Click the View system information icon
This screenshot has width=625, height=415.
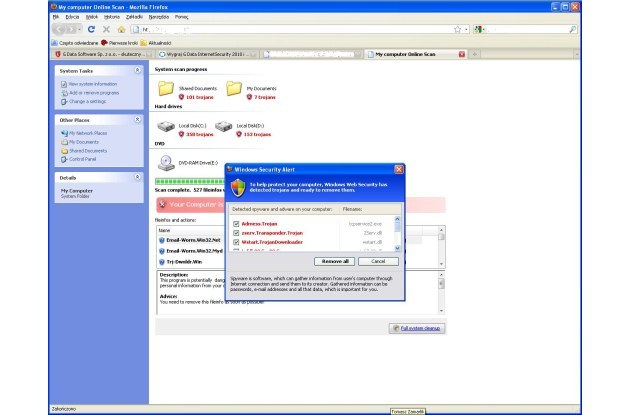point(64,84)
